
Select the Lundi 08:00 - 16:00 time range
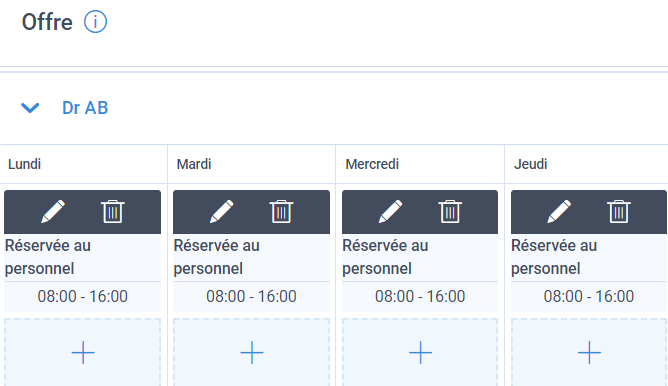point(83,296)
